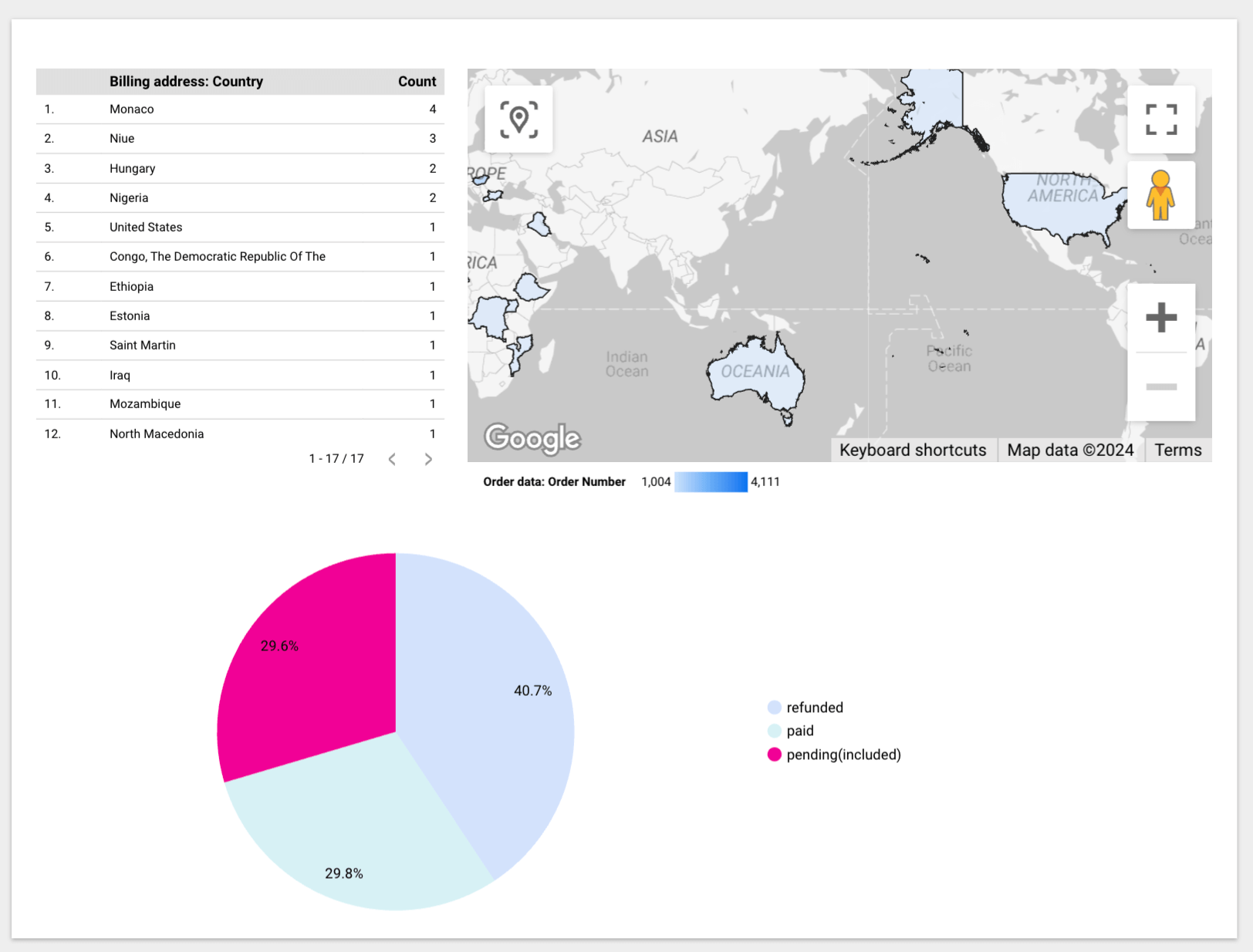The width and height of the screenshot is (1253, 952).
Task: Zoom out on the map
Action: (x=1161, y=387)
